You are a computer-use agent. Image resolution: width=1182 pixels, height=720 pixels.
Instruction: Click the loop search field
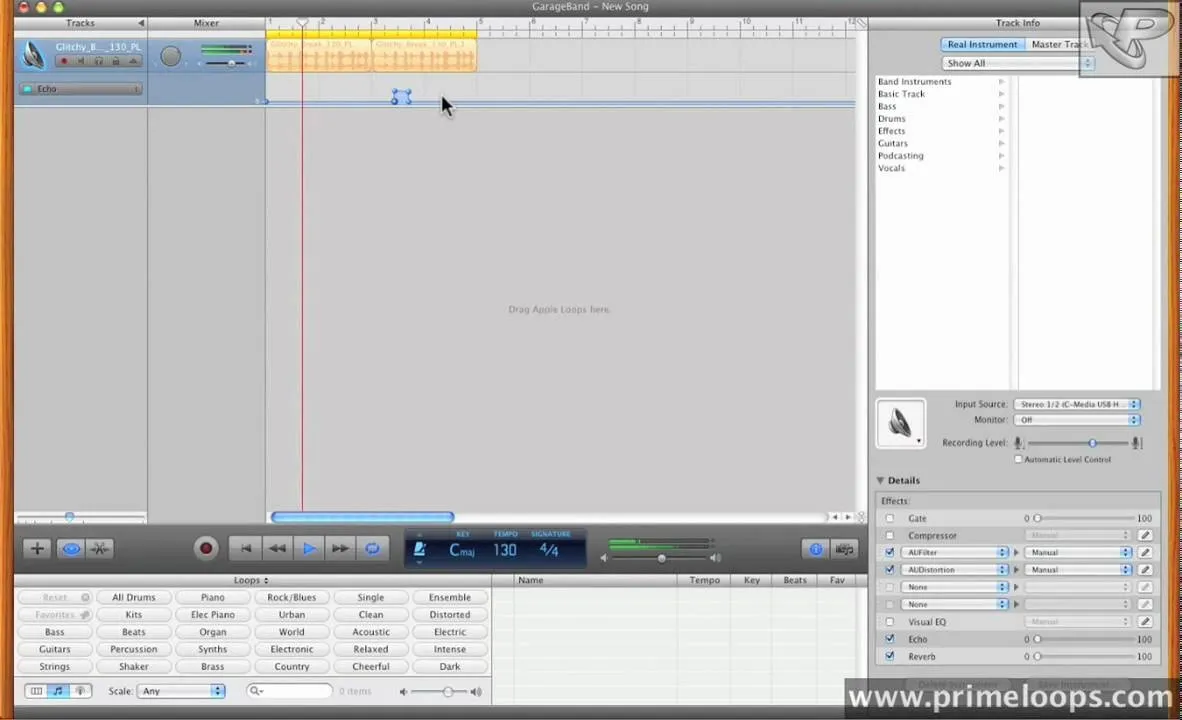(x=290, y=691)
